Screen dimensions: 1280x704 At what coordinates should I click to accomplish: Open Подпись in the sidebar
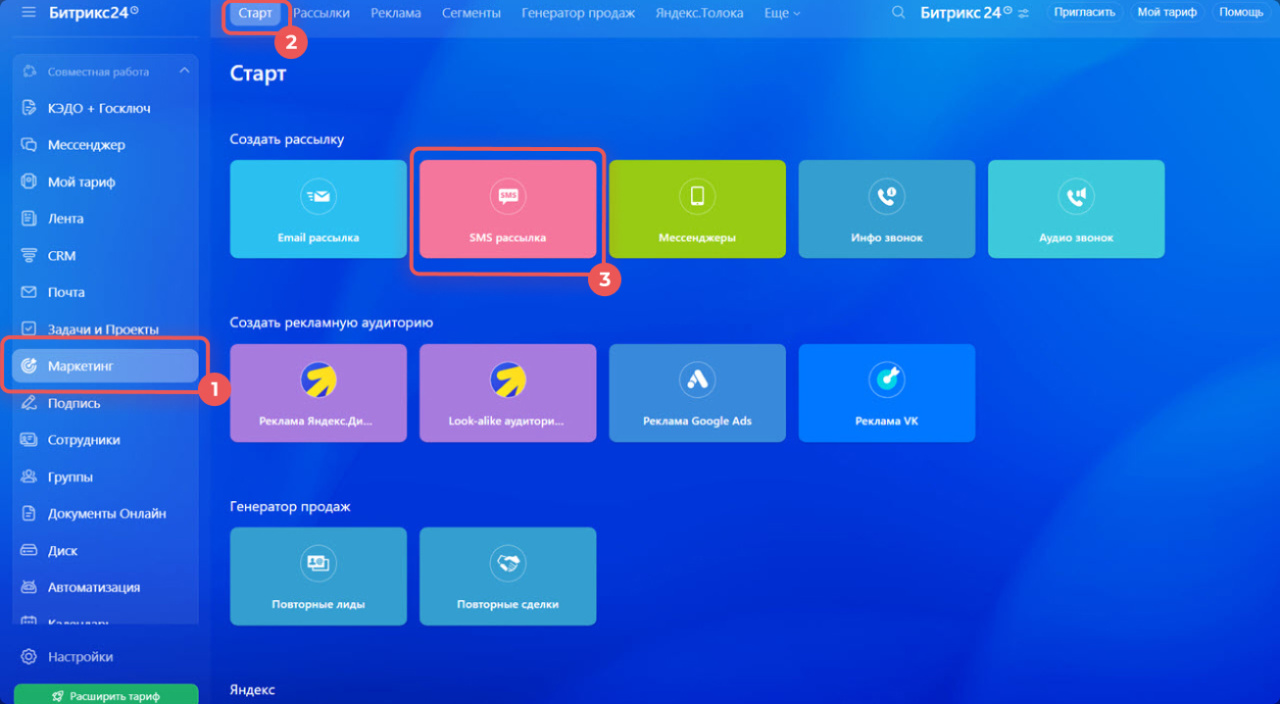tap(105, 403)
